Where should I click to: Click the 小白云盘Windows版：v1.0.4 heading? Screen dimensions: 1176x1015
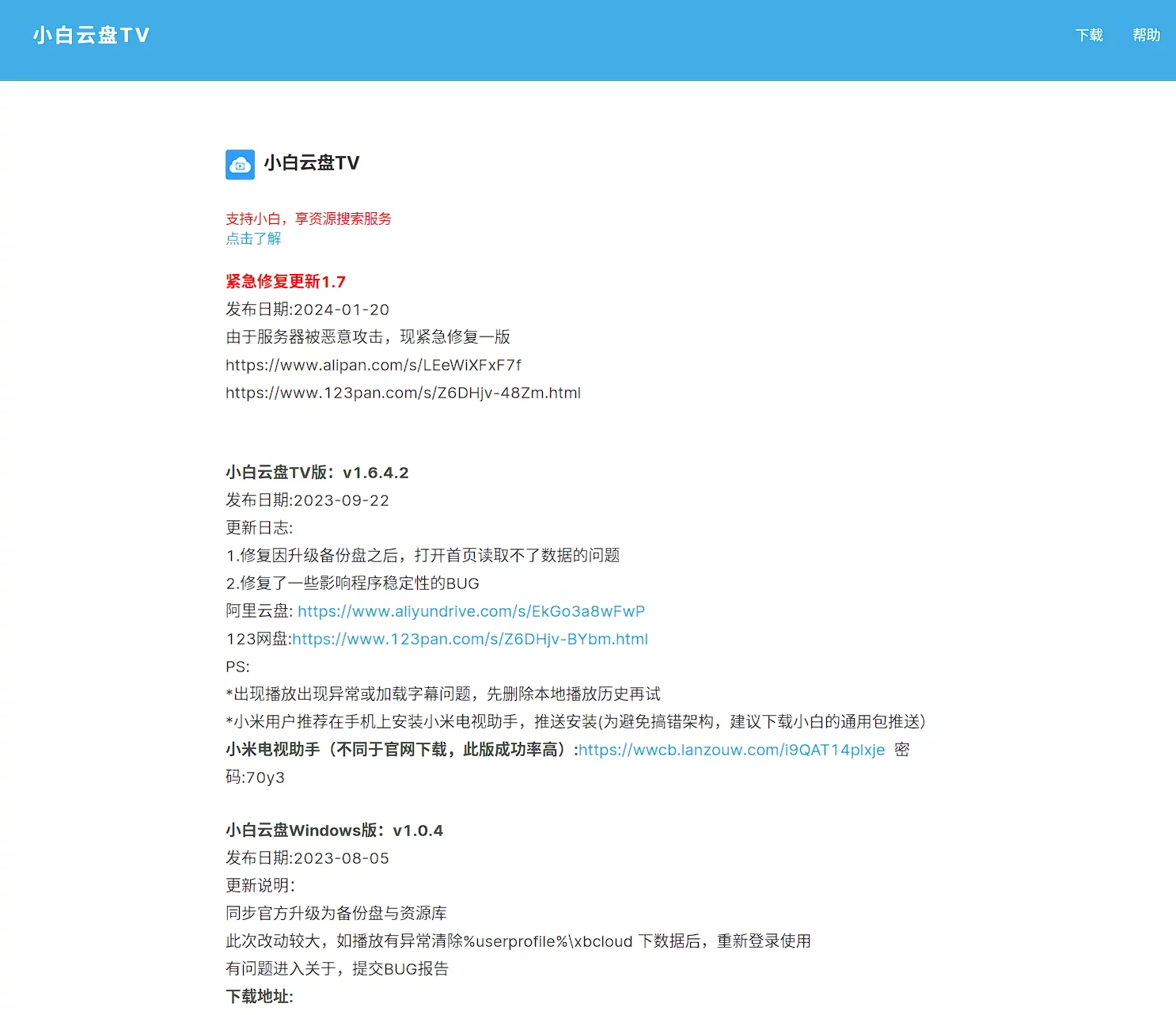click(x=334, y=831)
